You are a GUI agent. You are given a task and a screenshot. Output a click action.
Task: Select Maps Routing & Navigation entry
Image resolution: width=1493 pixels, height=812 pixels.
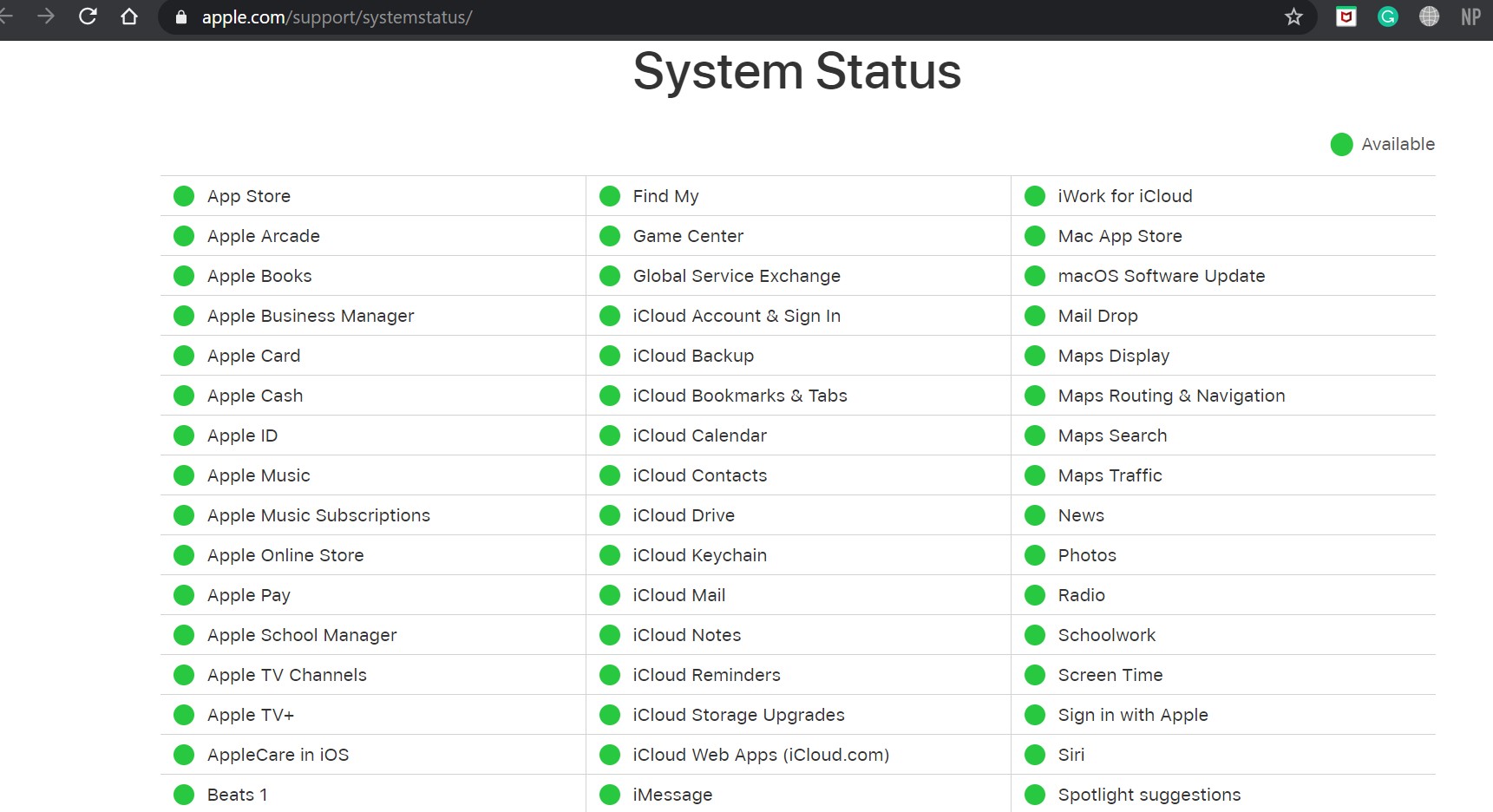click(1172, 396)
